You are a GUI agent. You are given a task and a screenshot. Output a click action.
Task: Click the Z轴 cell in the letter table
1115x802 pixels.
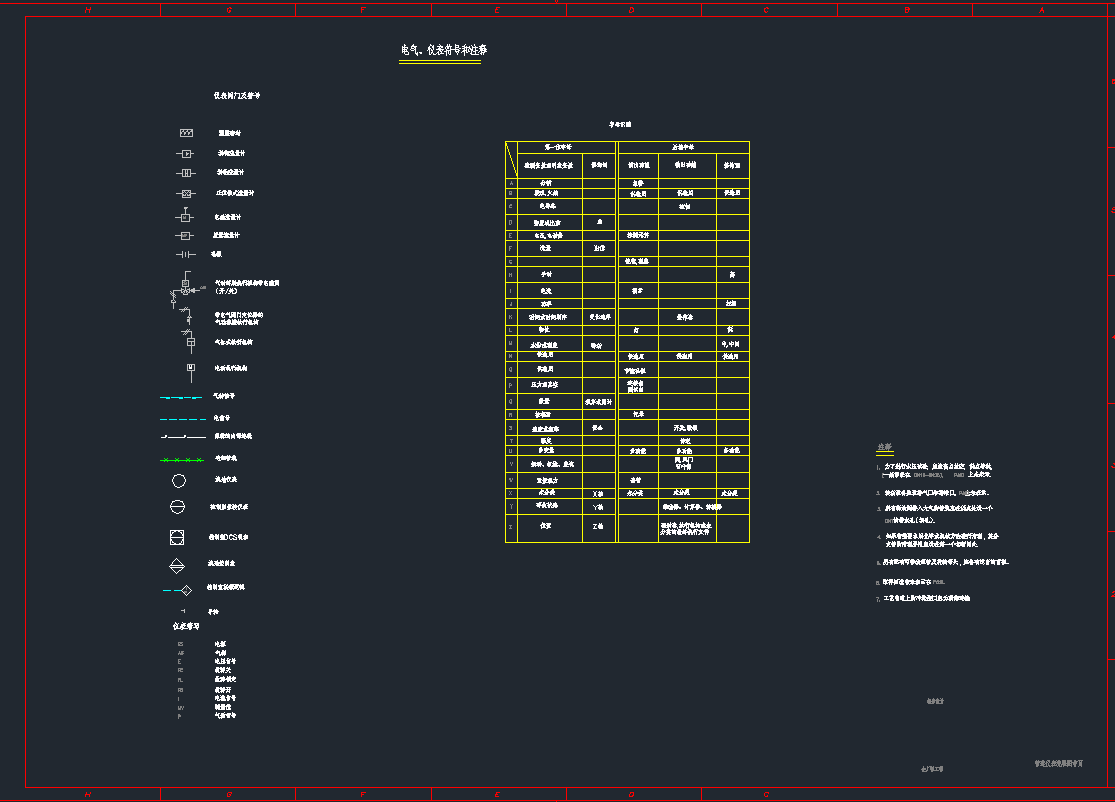pyautogui.click(x=598, y=525)
